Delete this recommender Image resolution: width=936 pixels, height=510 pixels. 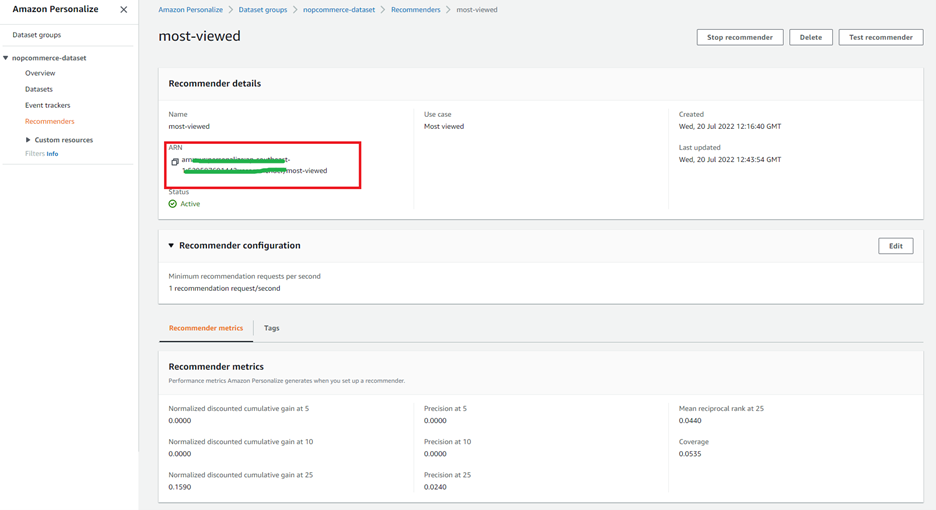[x=811, y=37]
